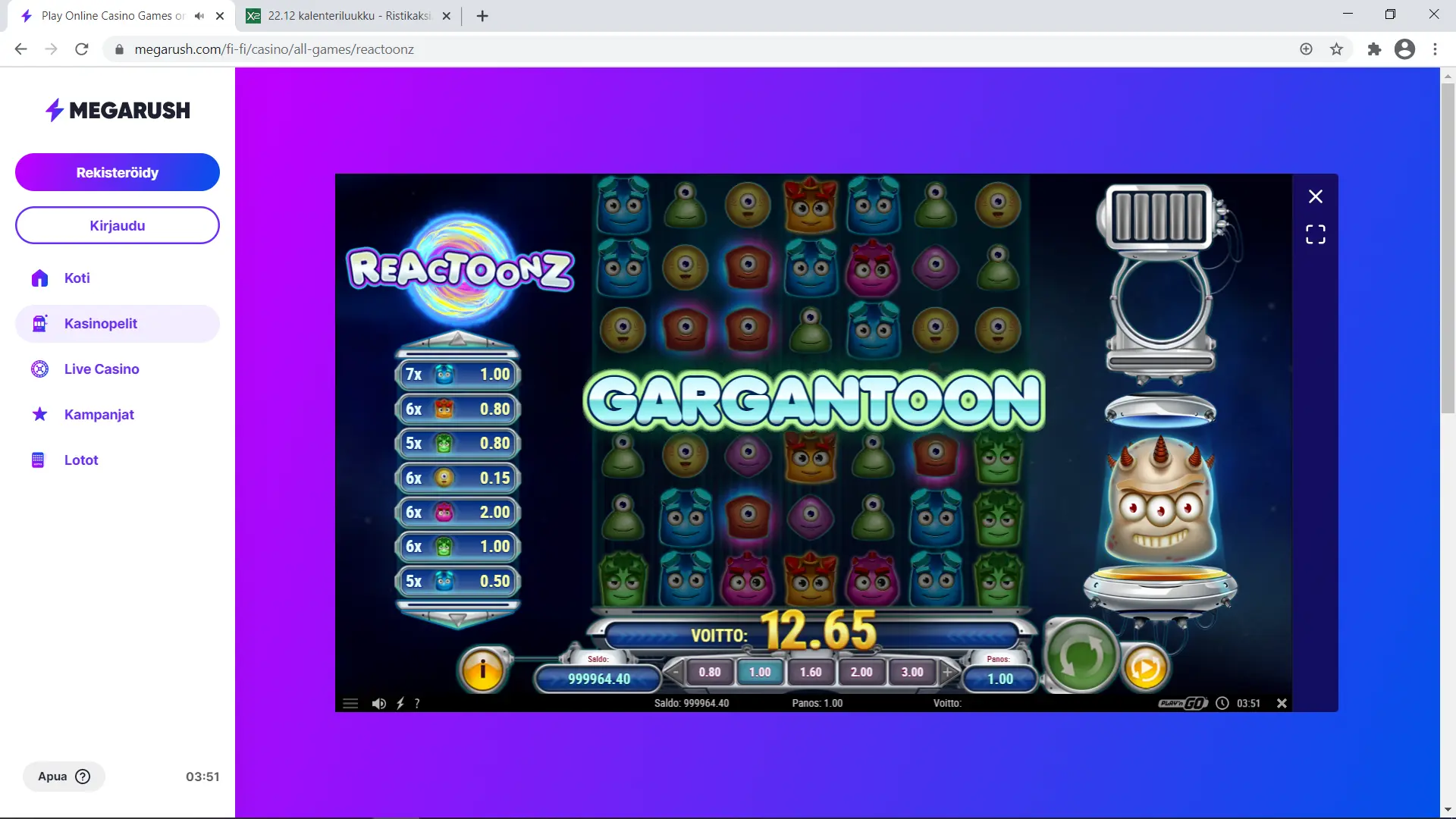Screen dimensions: 1456x819
Task: Select the 2.00 bet option
Action: [861, 672]
